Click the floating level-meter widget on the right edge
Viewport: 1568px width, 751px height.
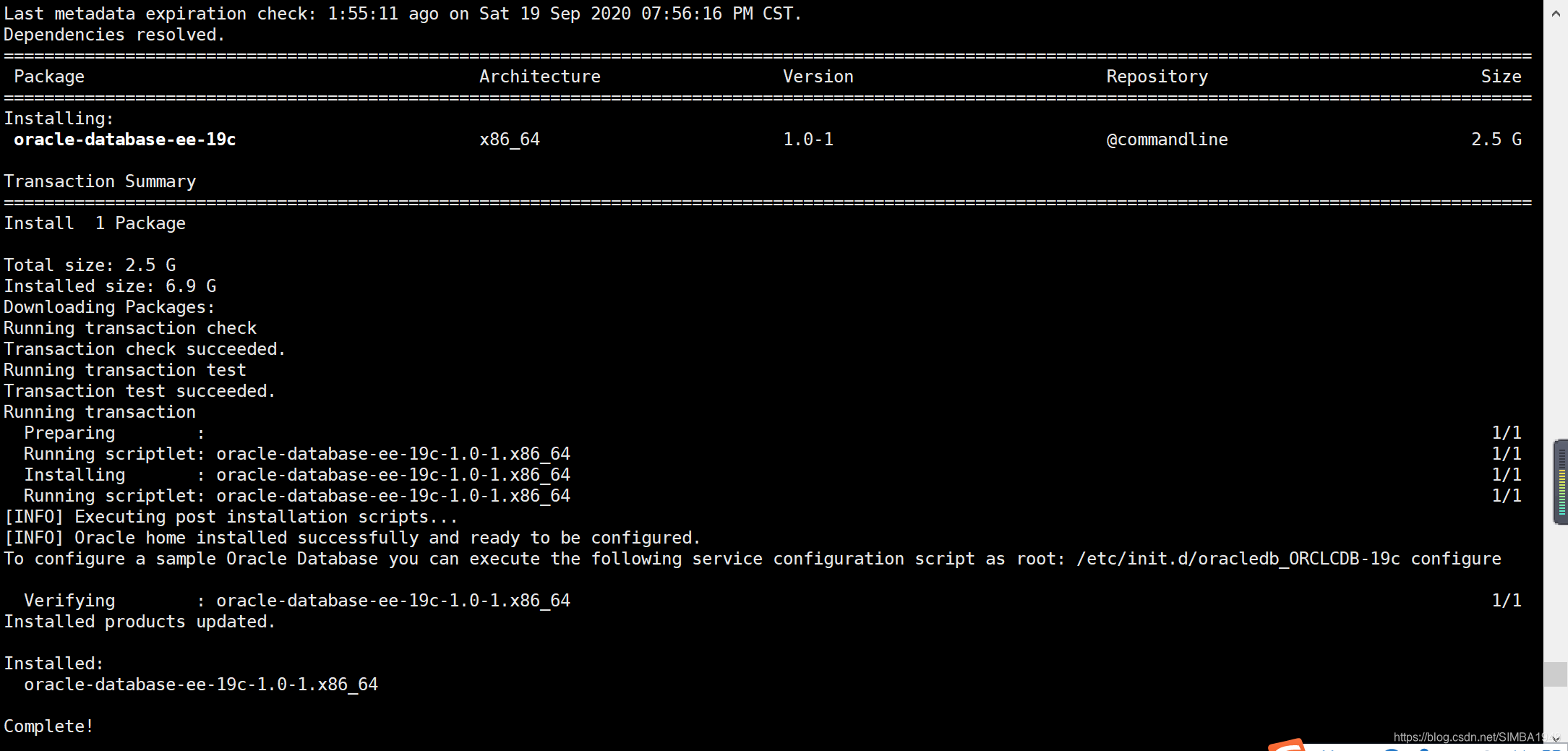tap(1561, 482)
